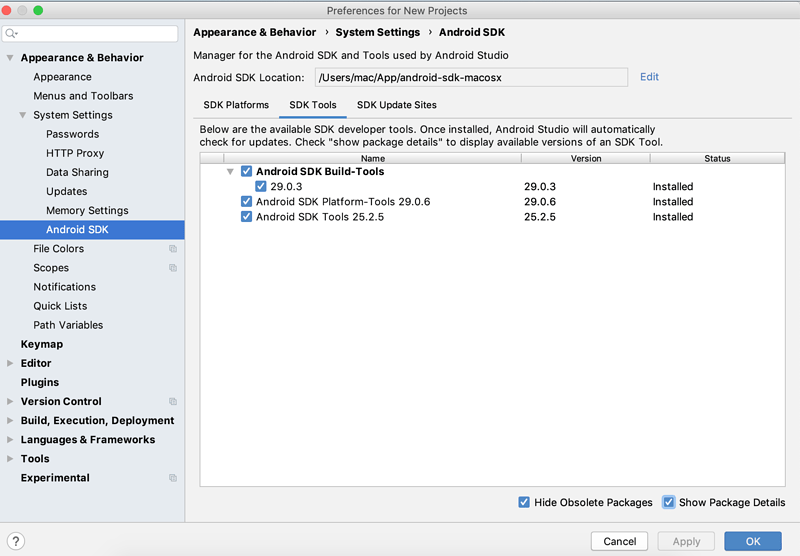Select the SDK Tools tab
Image resolution: width=800 pixels, height=556 pixels.
313,105
